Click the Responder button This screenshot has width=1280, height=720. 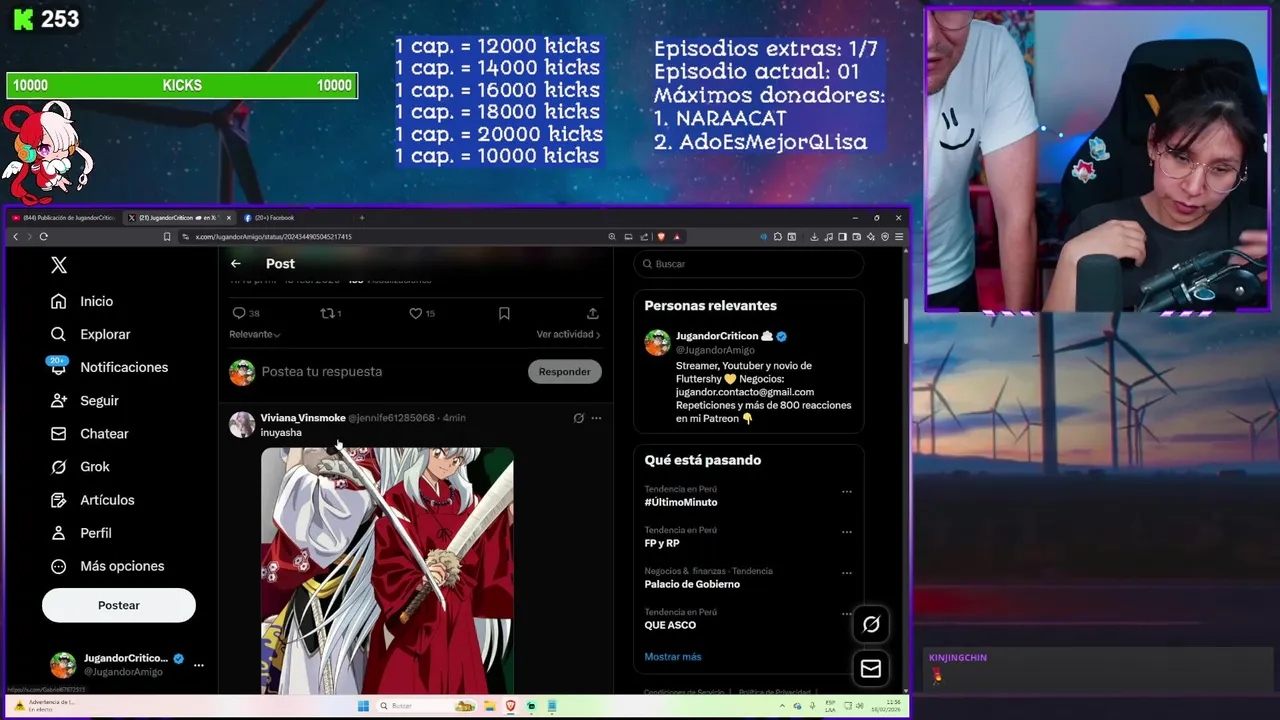click(x=564, y=371)
